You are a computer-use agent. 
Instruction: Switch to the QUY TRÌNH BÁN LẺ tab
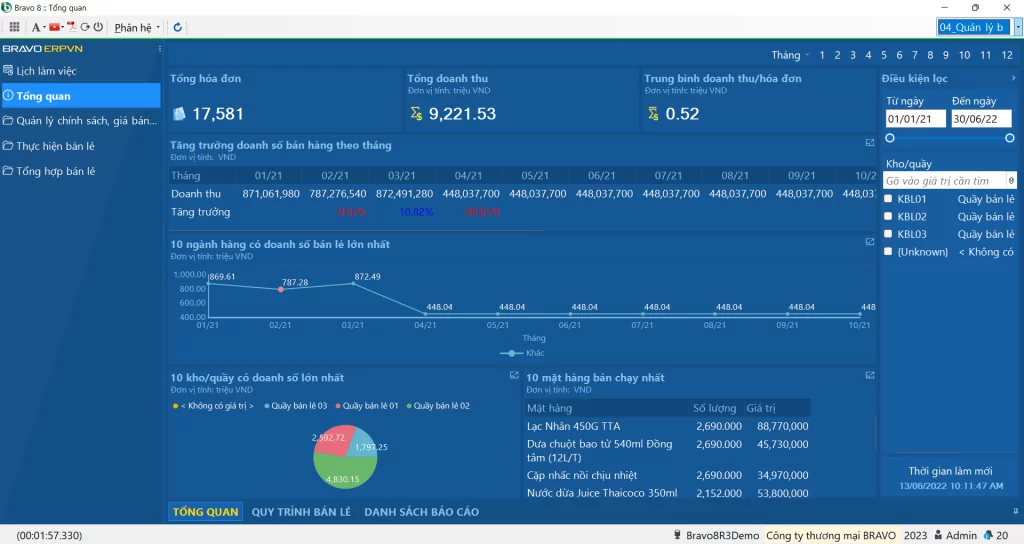pyautogui.click(x=301, y=512)
